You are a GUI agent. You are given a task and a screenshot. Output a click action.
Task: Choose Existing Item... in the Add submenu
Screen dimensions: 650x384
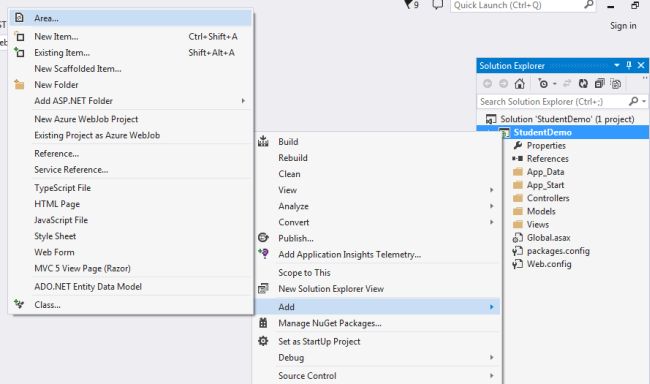click(x=130, y=53)
